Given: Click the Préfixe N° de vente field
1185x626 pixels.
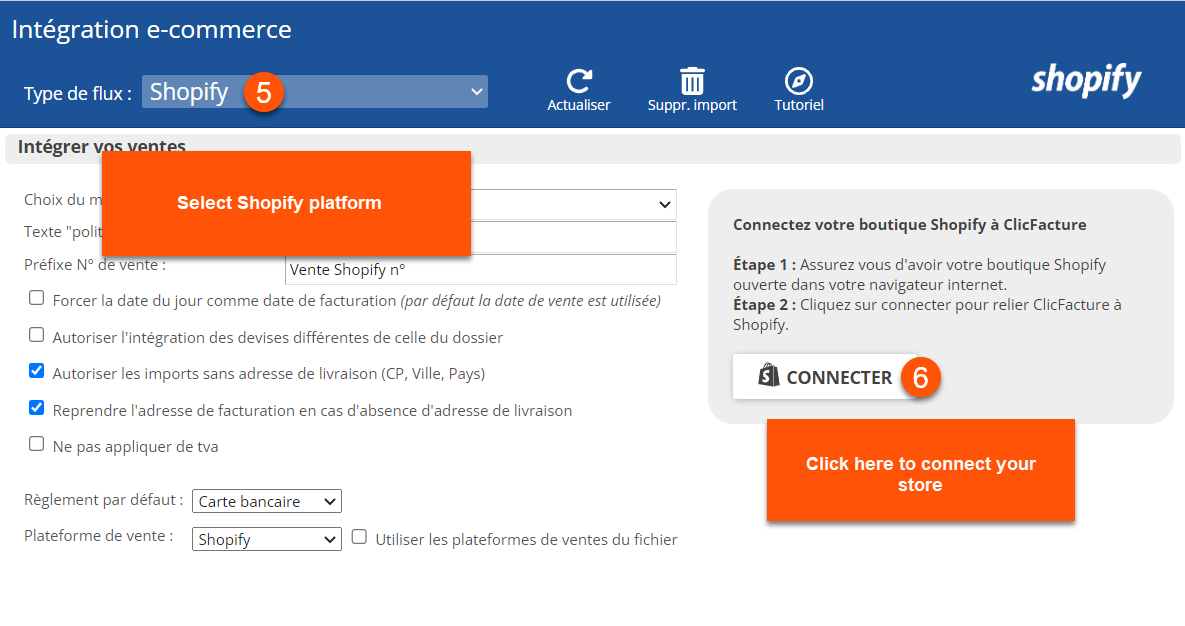Looking at the screenshot, I should (481, 270).
